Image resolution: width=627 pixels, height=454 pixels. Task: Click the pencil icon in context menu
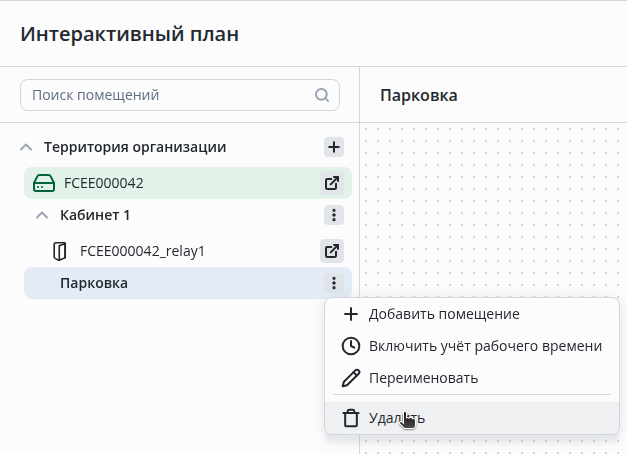350,378
